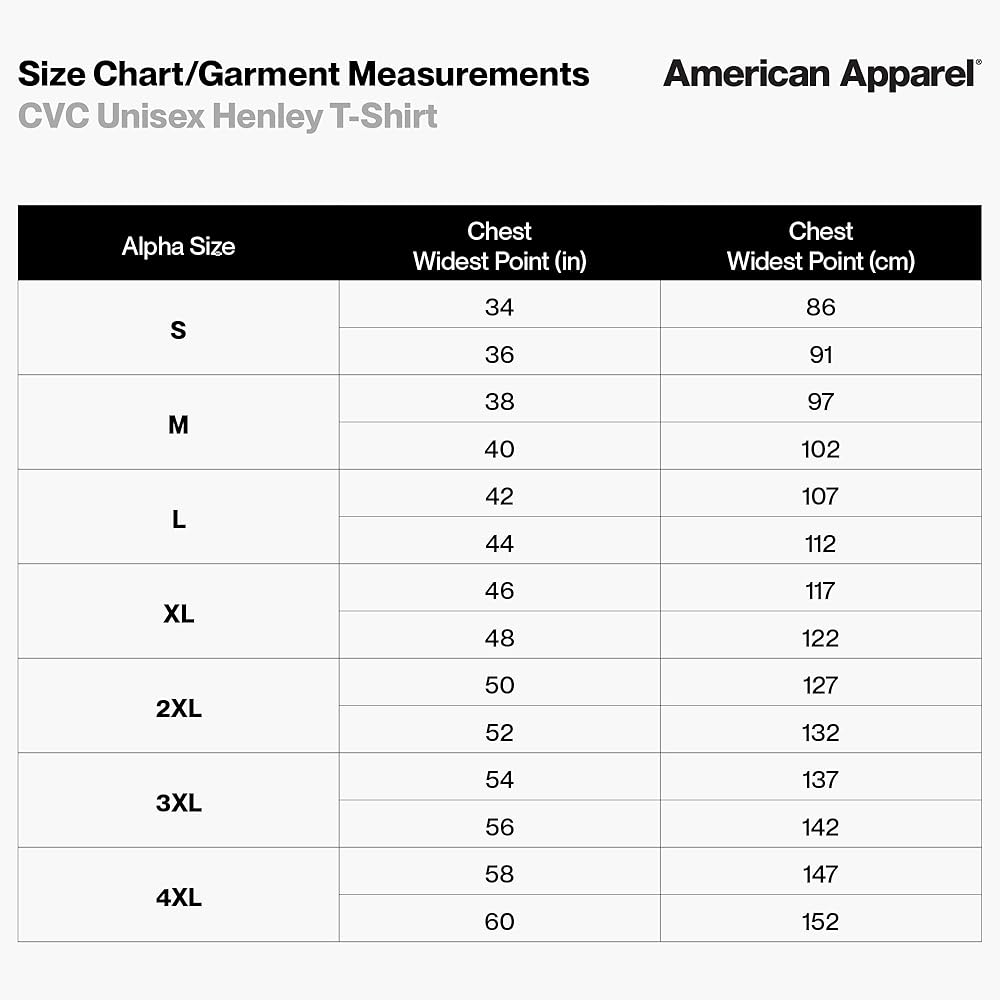The width and height of the screenshot is (1000, 1000).
Task: Select the 34 inch chest cell
Action: pyautogui.click(x=499, y=307)
